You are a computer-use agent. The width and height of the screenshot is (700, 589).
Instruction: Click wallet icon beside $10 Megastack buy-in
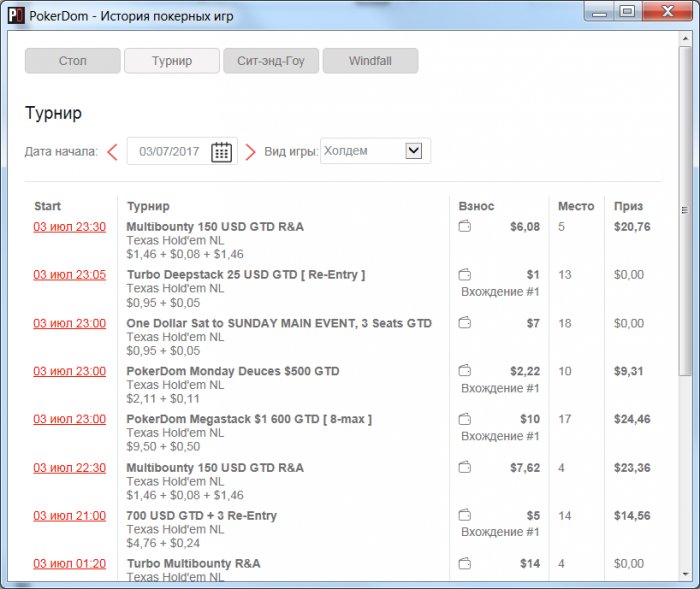pyautogui.click(x=465, y=419)
